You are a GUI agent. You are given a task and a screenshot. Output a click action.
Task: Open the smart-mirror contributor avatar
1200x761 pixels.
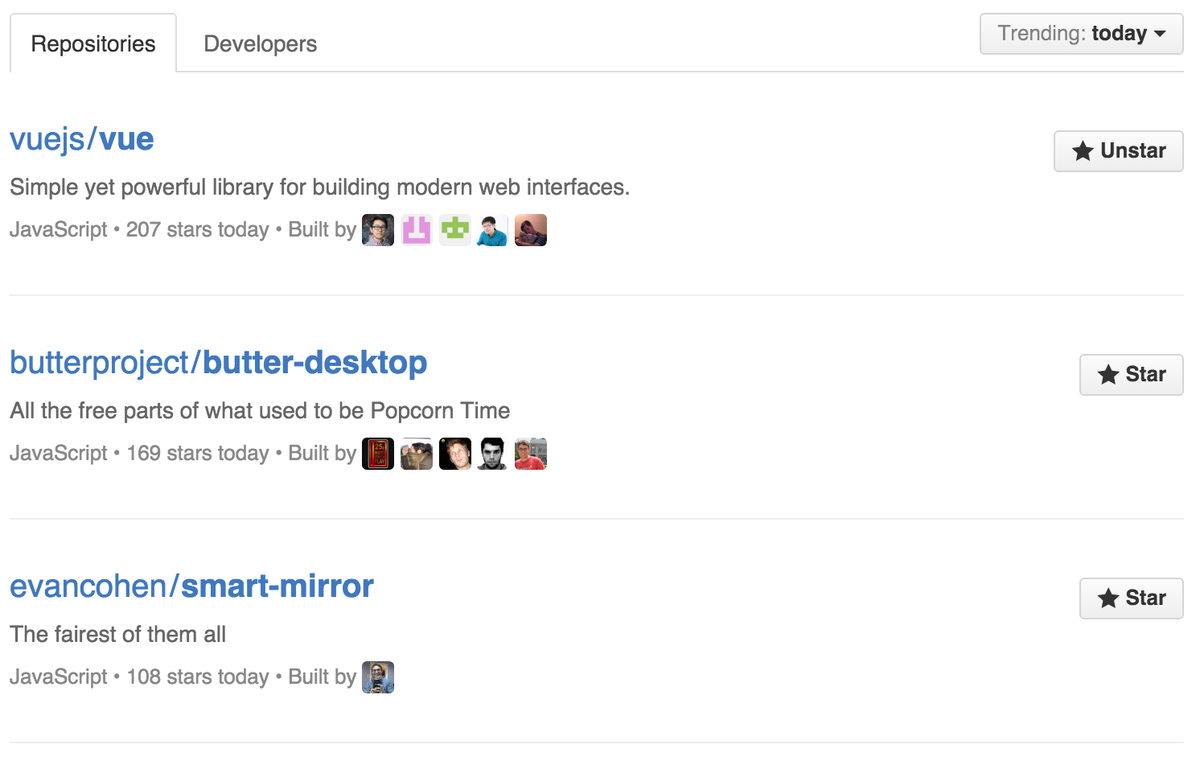pyautogui.click(x=378, y=677)
